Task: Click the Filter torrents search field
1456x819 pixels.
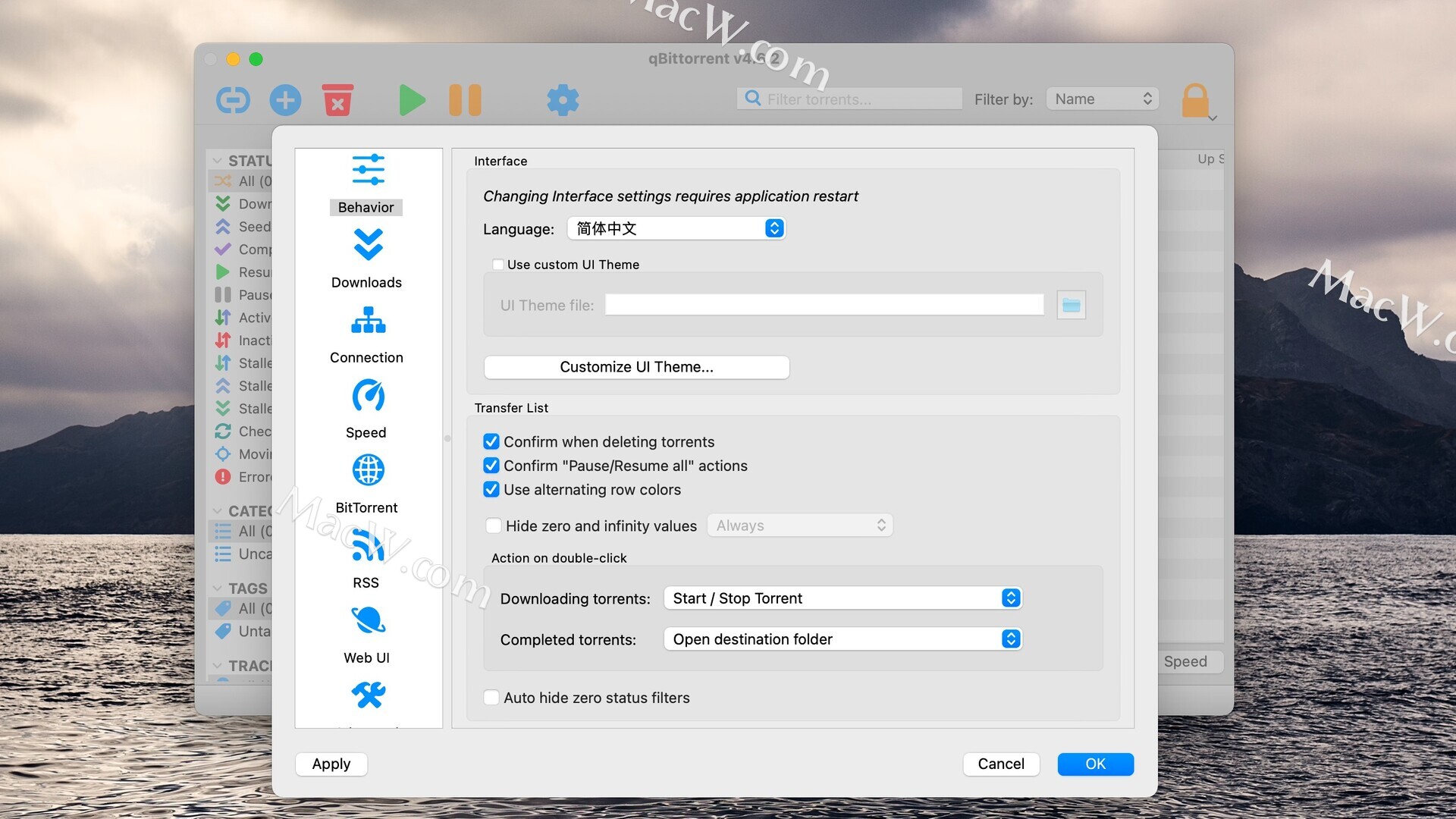Action: click(849, 99)
